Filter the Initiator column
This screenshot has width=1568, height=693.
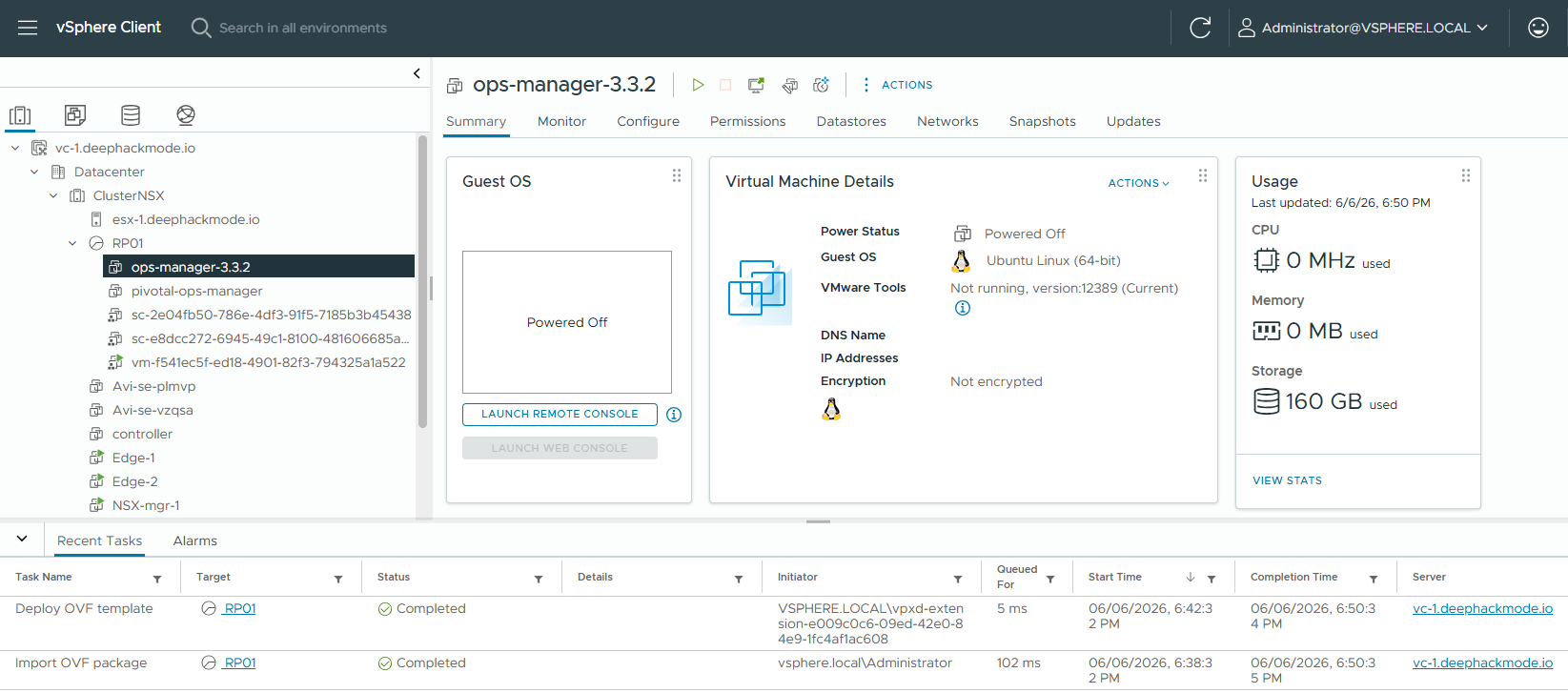click(x=958, y=579)
